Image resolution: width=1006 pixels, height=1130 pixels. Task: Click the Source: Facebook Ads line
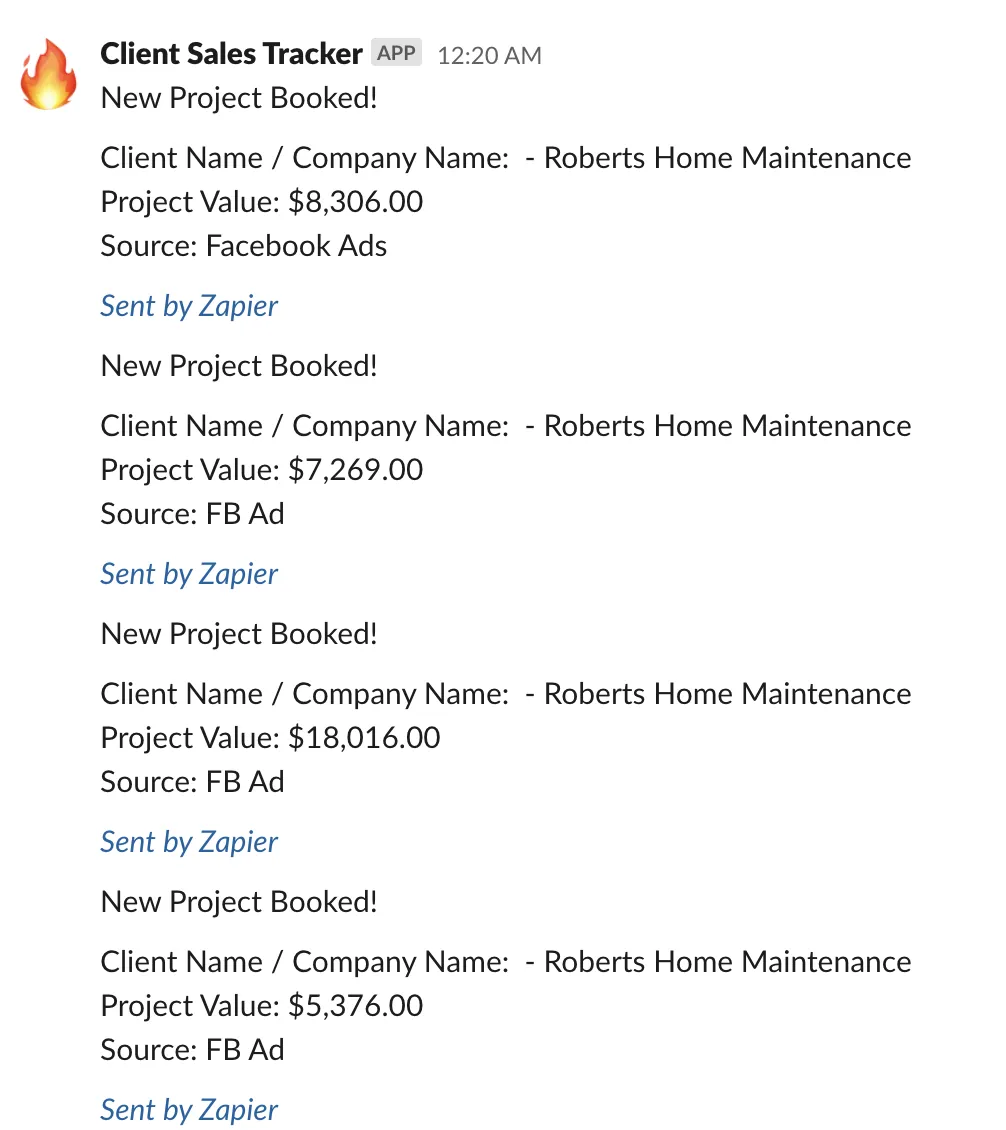click(244, 246)
